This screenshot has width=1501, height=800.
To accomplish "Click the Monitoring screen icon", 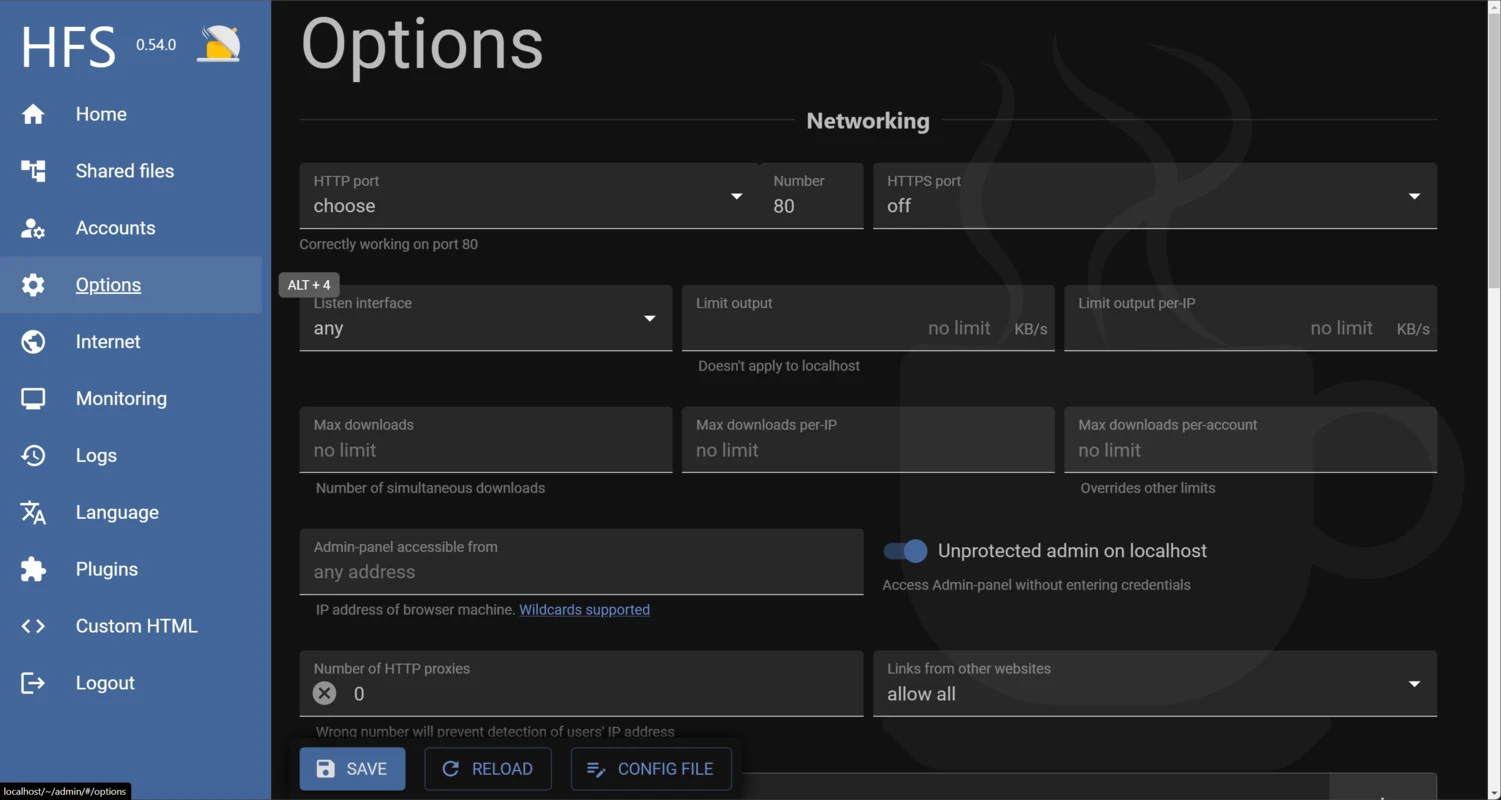I will (x=33, y=399).
